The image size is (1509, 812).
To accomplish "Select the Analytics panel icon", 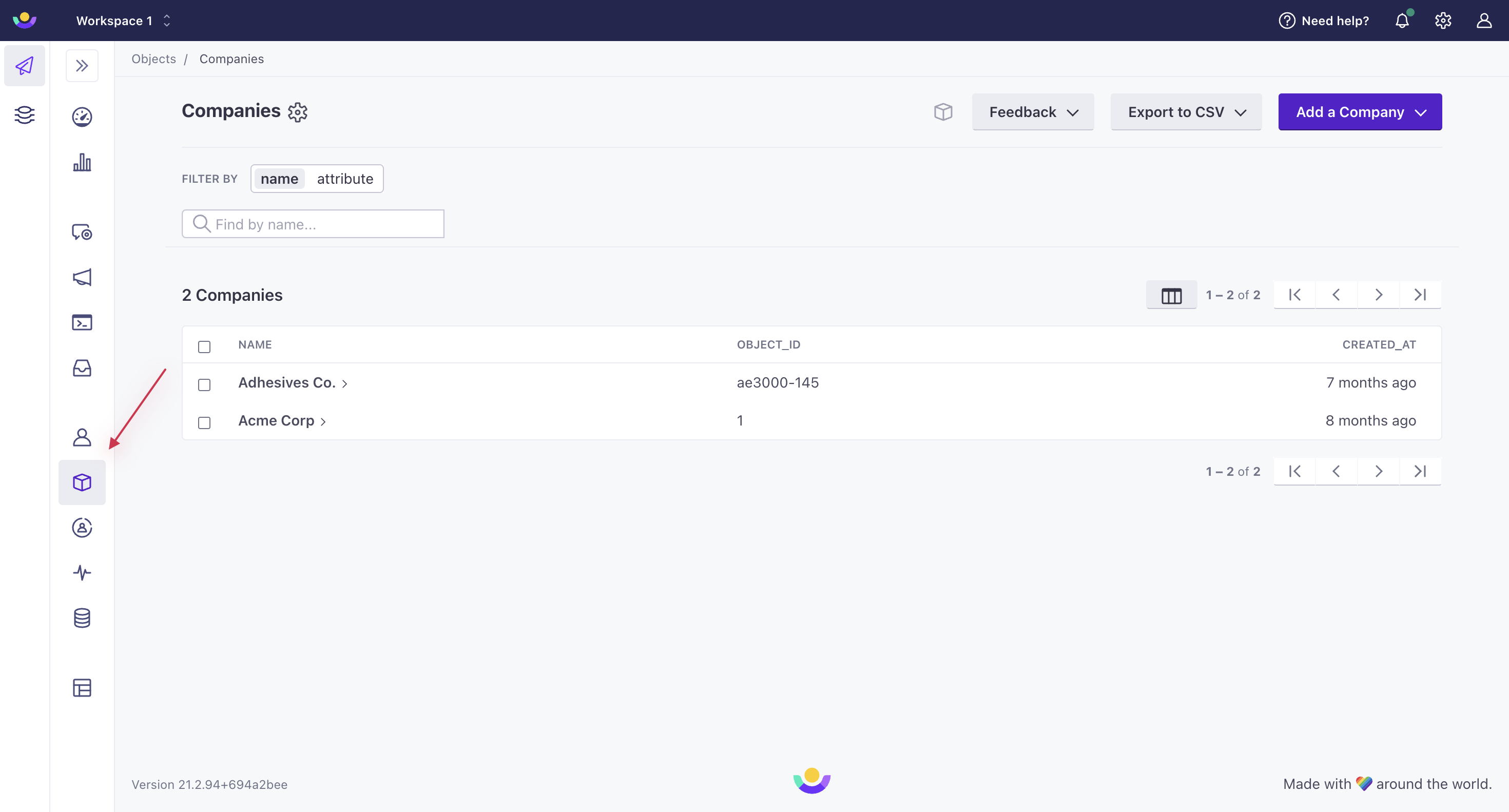I will (82, 162).
